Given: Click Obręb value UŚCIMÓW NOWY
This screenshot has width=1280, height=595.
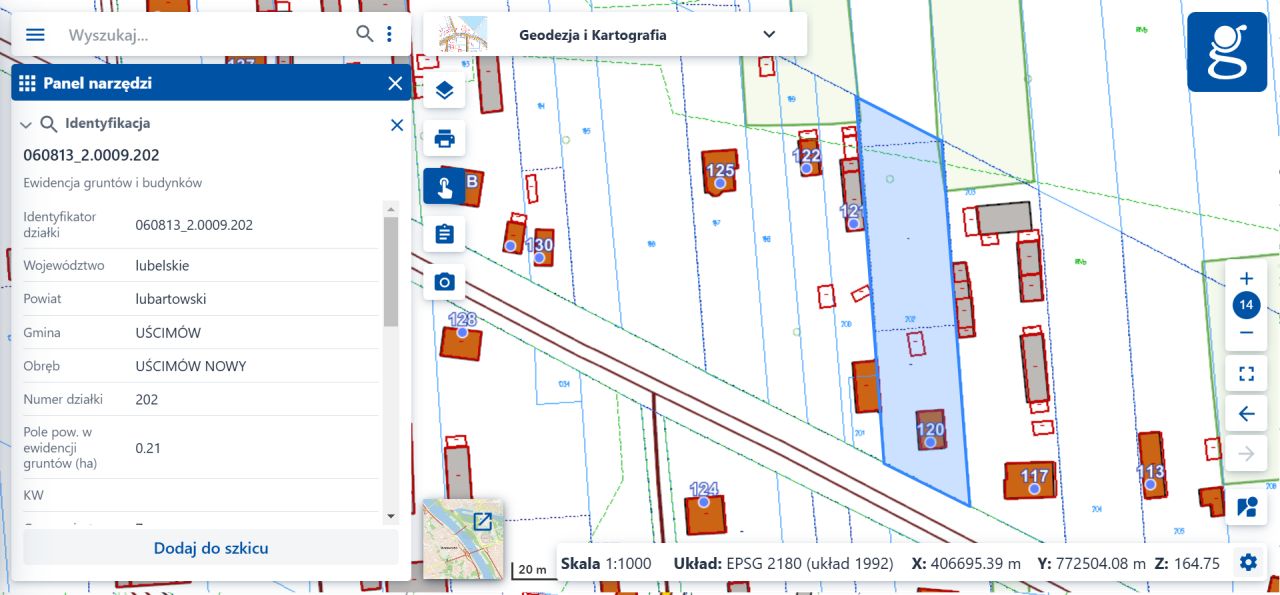Looking at the screenshot, I should pos(190,366).
